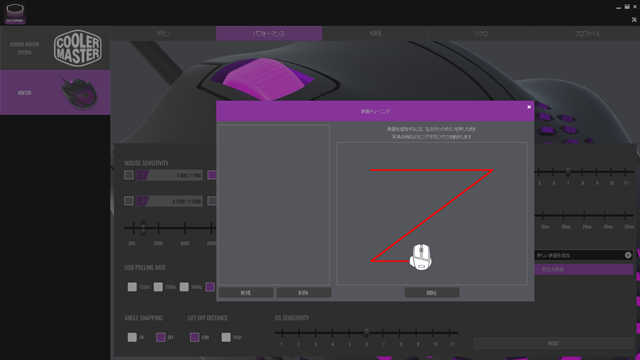Click the new surface name input field
This screenshot has height=360, width=640.
click(579, 255)
